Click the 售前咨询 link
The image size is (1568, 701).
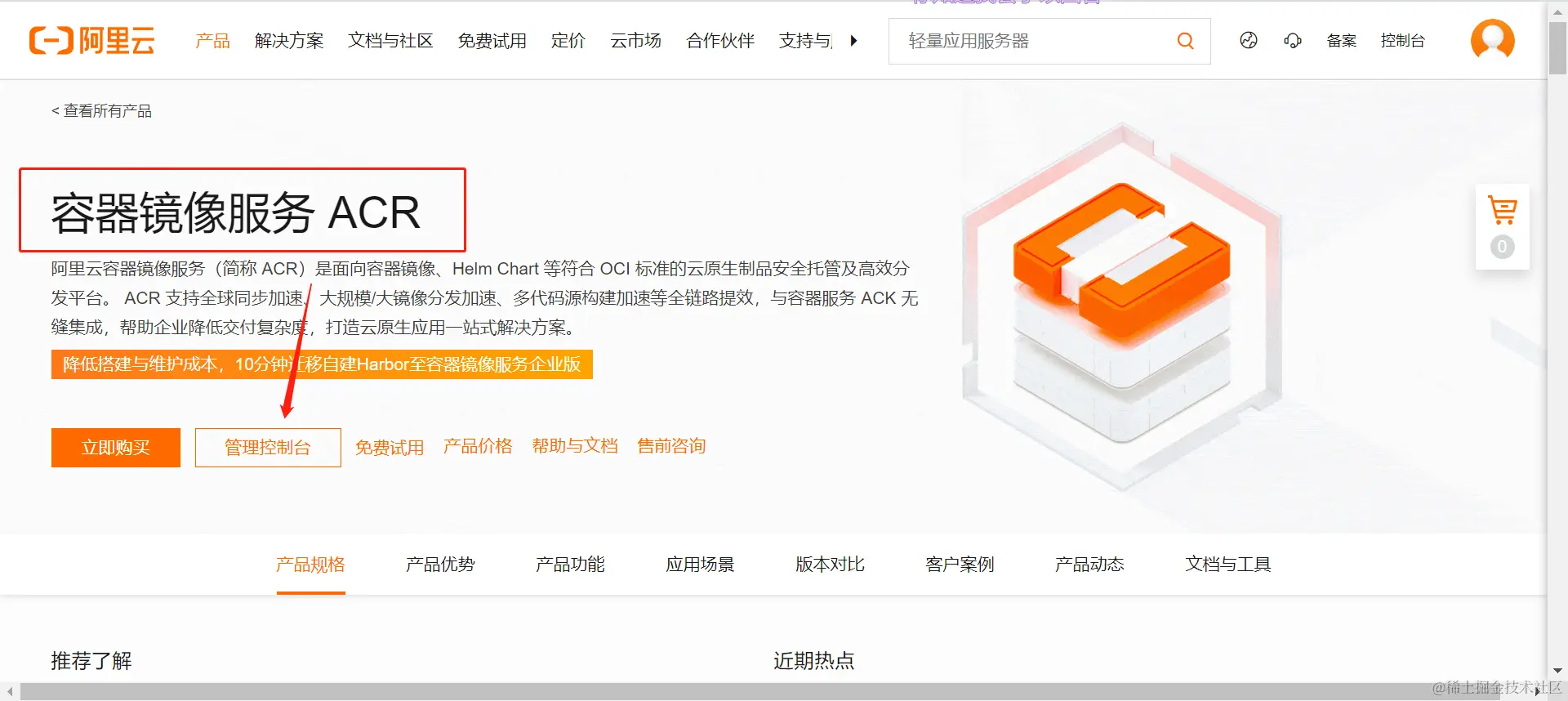[671, 445]
